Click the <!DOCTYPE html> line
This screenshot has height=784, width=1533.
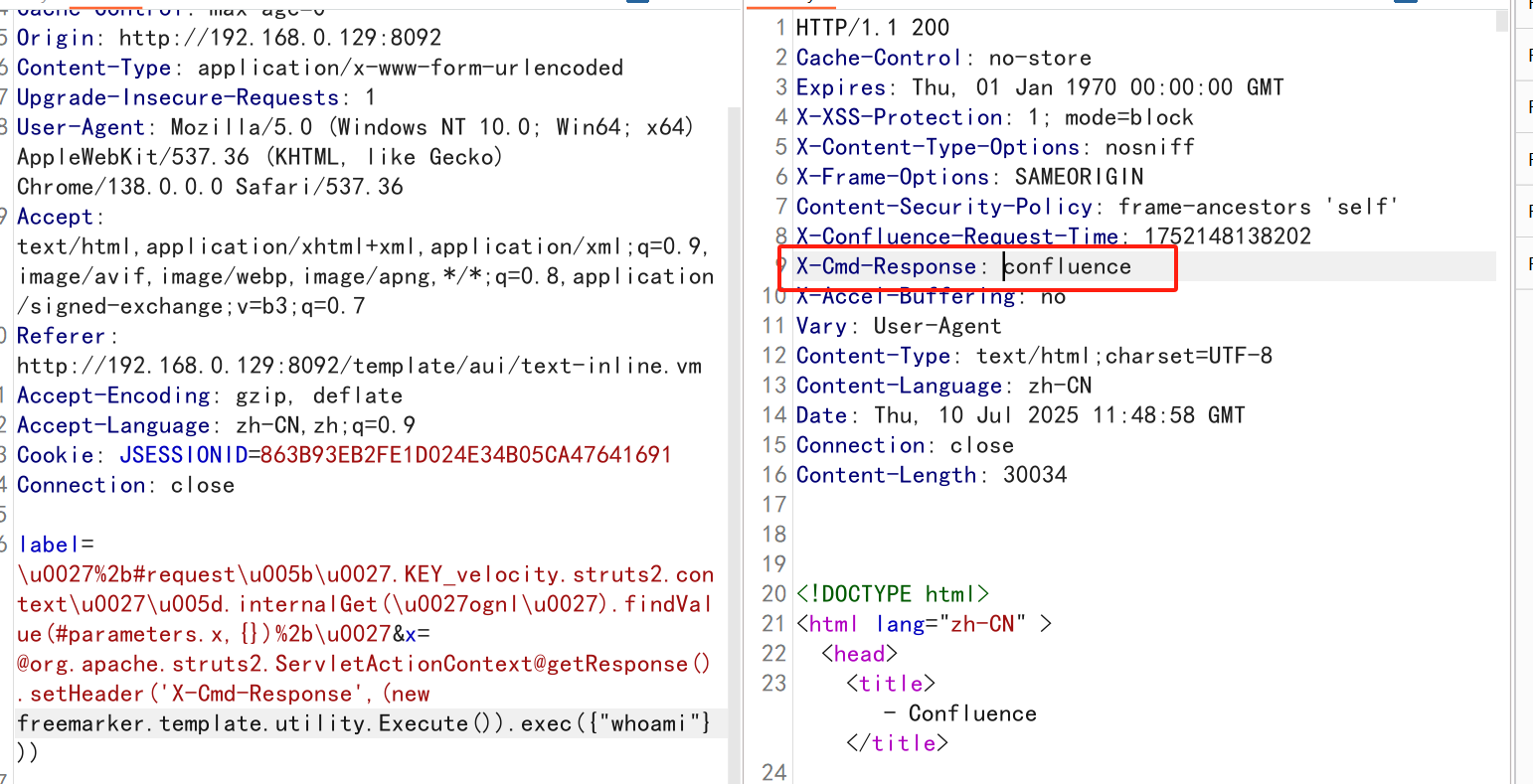(x=893, y=594)
